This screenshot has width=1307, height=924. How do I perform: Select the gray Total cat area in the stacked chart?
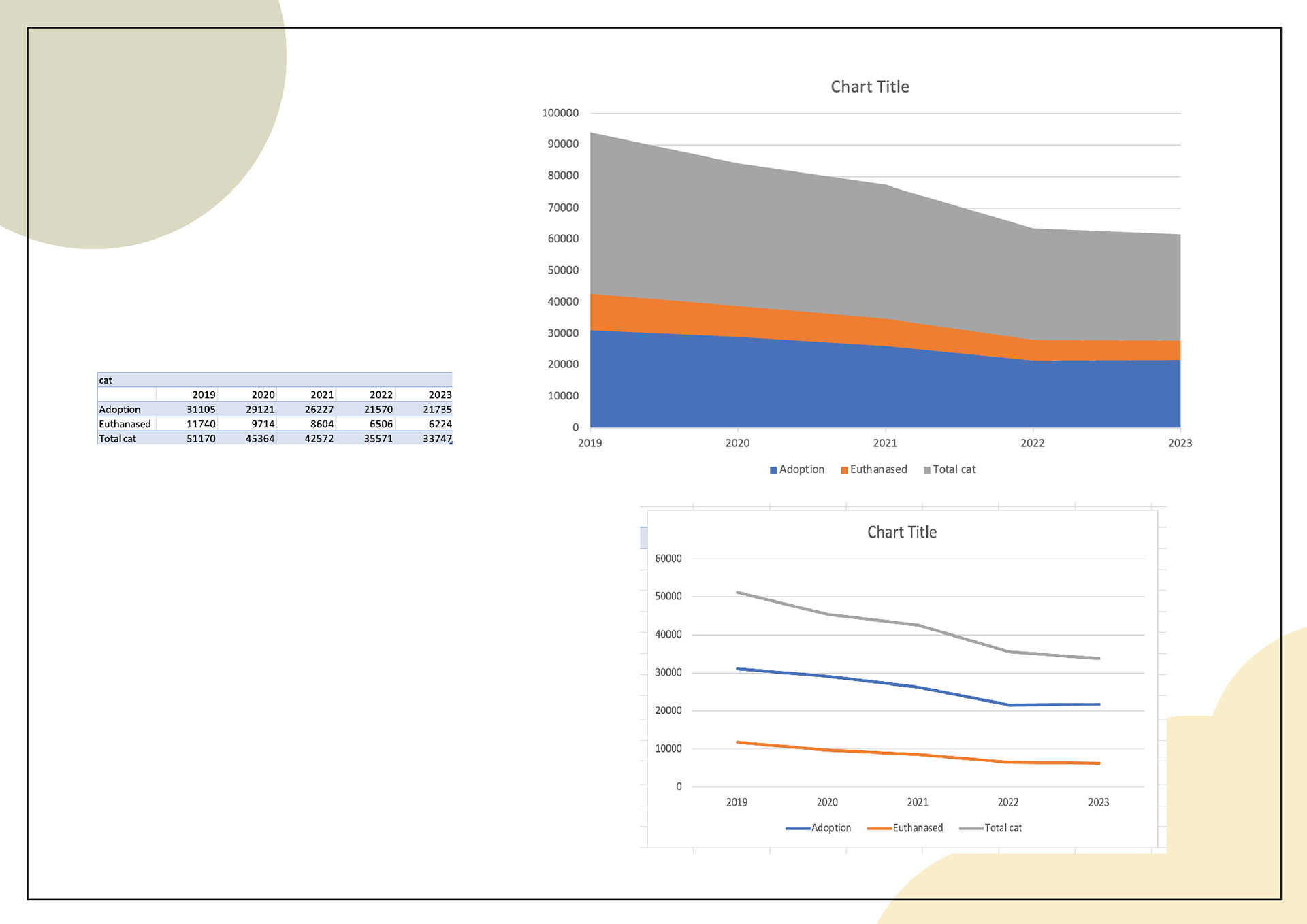point(885,252)
